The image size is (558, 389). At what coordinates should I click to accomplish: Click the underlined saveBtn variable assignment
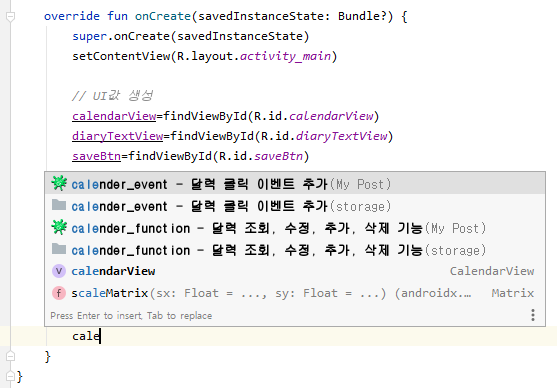tap(97, 156)
